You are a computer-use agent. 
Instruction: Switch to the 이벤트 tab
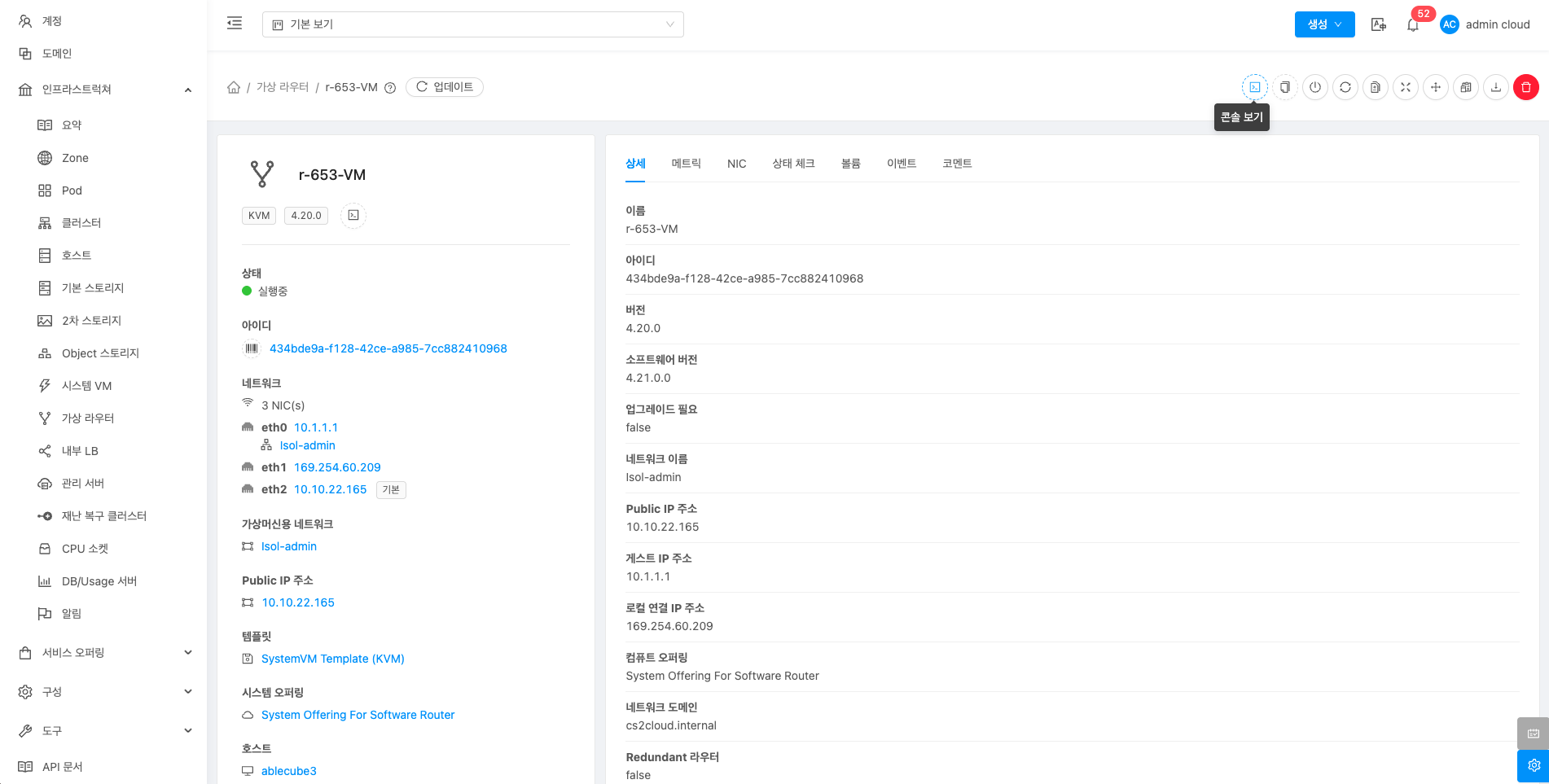901,164
